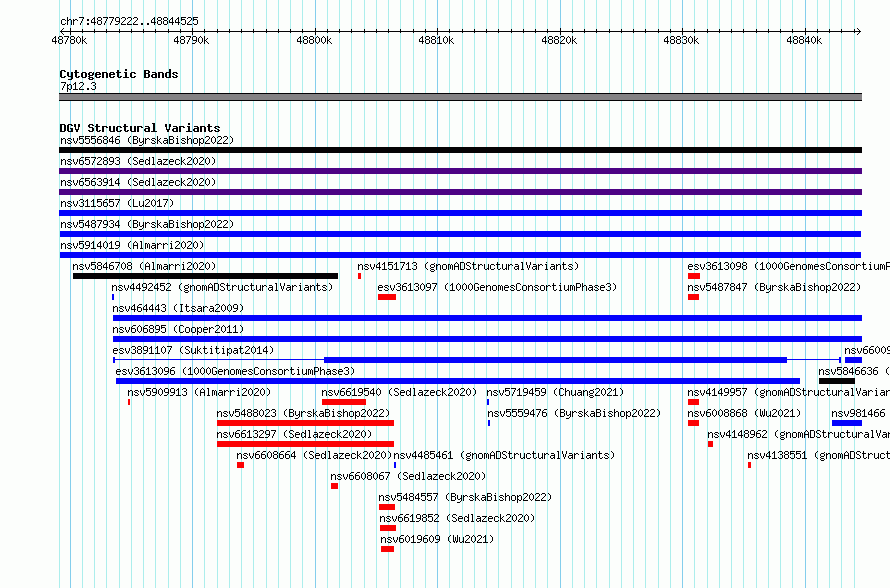
Task: Open the nsv6608067 (Sedlazeck2020) label
Action: [408, 476]
